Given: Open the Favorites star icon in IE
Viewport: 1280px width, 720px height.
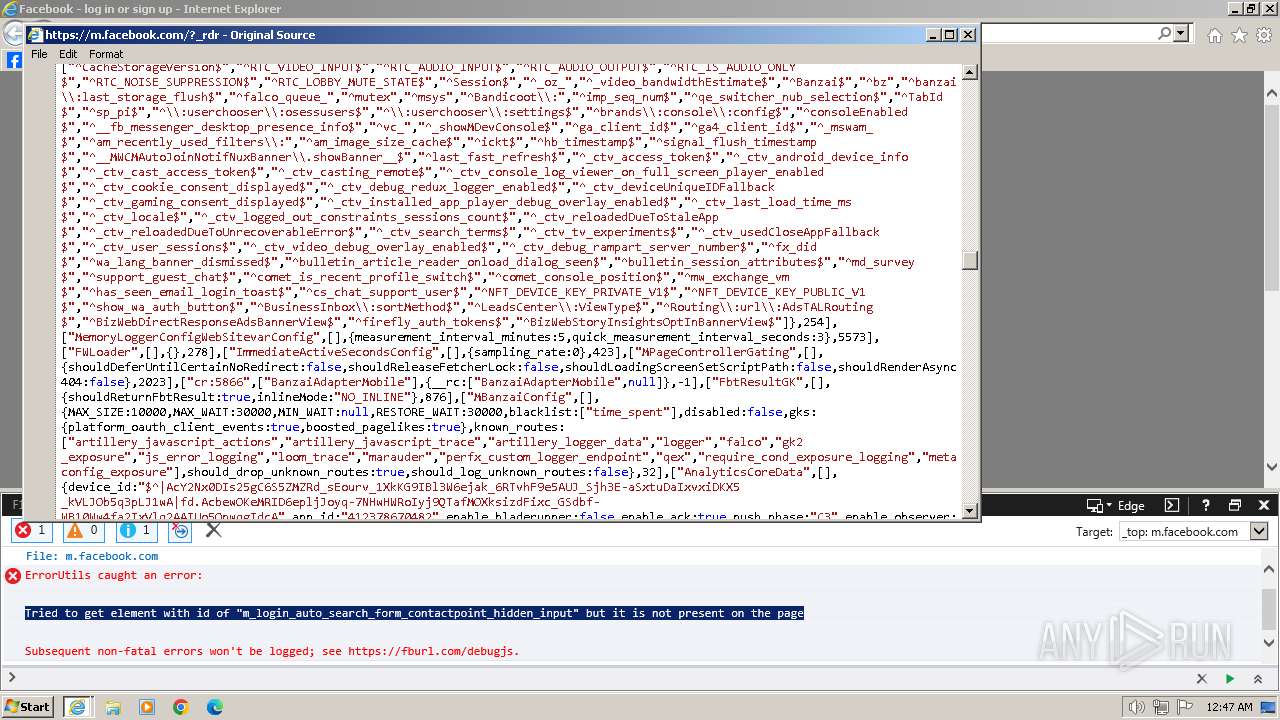Looking at the screenshot, I should 1239,35.
